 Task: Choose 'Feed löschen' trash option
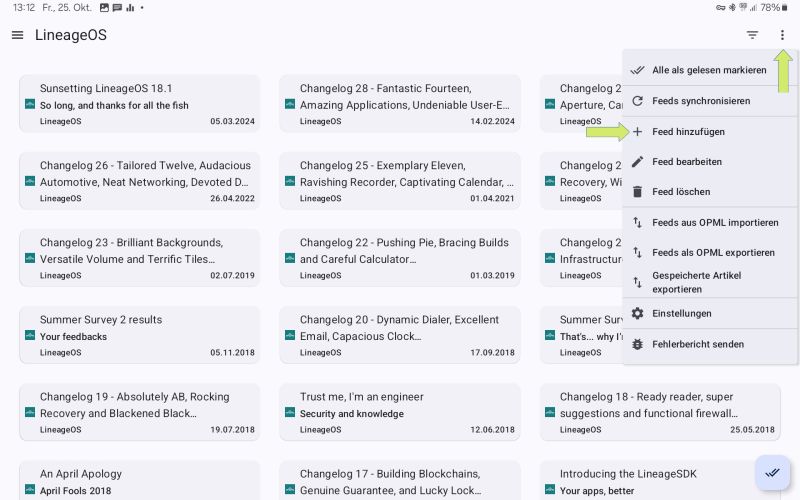[681, 191]
